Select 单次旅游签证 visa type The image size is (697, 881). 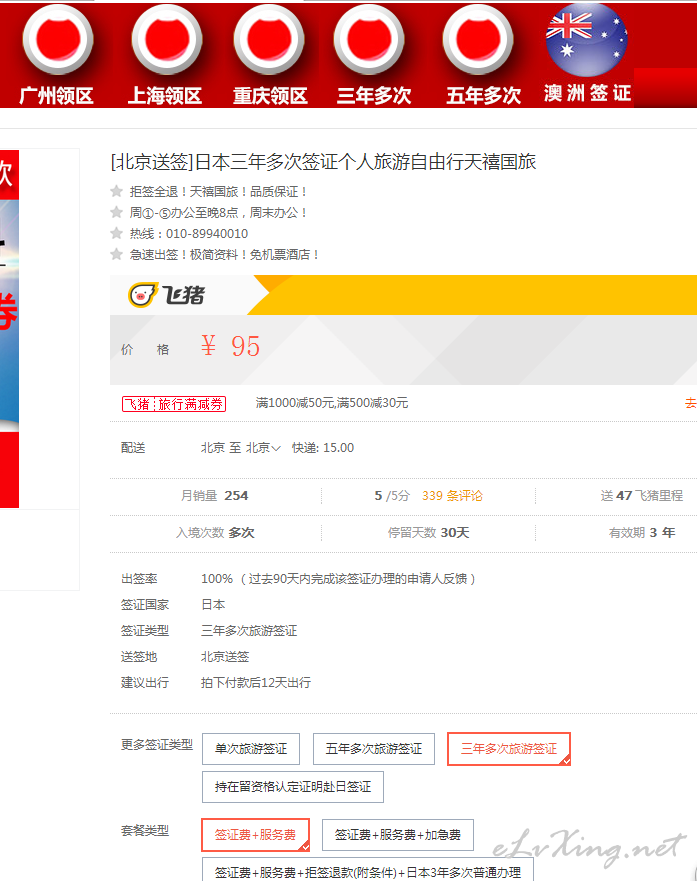point(250,748)
